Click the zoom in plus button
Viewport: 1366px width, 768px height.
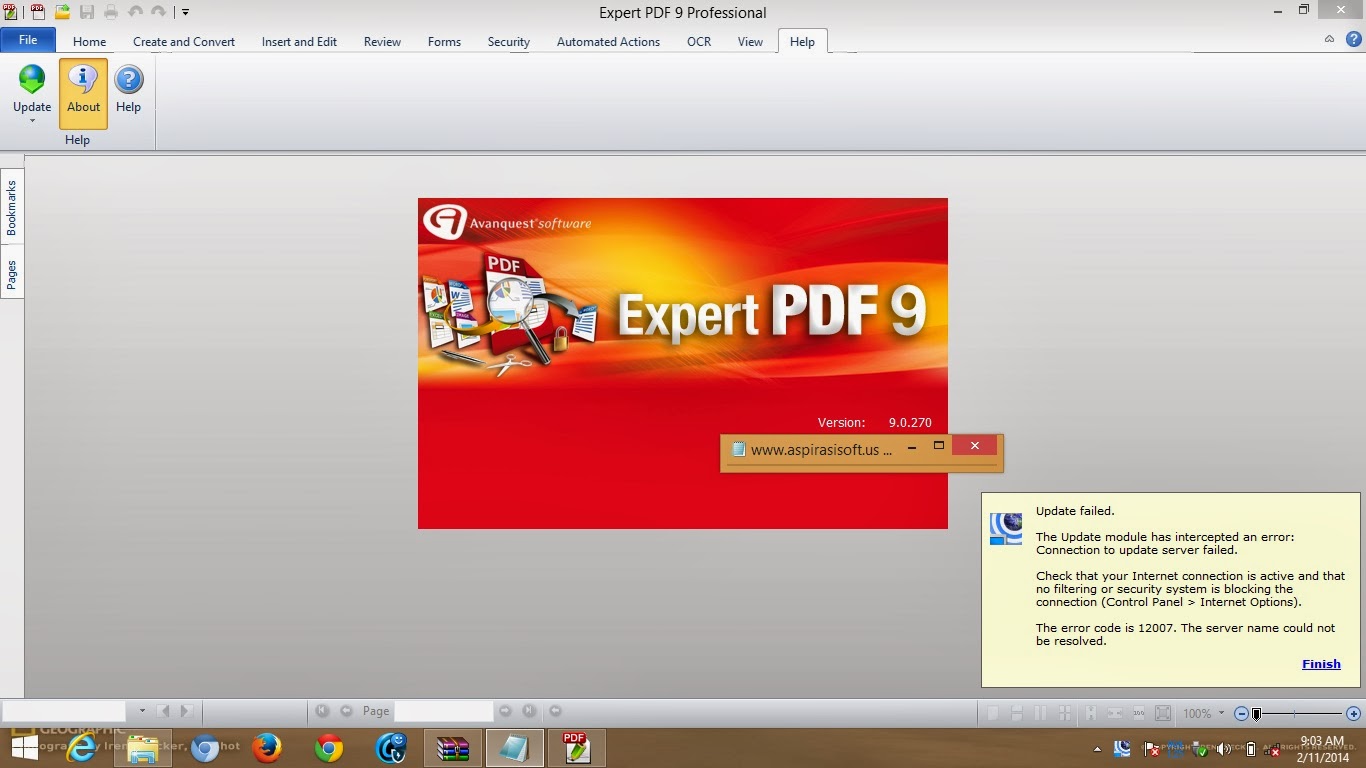pos(1353,713)
